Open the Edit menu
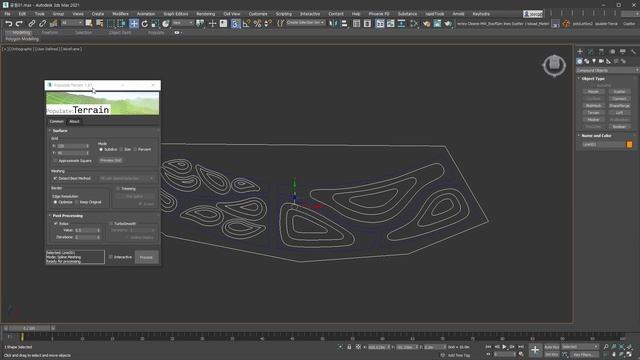The height and width of the screenshot is (360, 640). click(22, 14)
